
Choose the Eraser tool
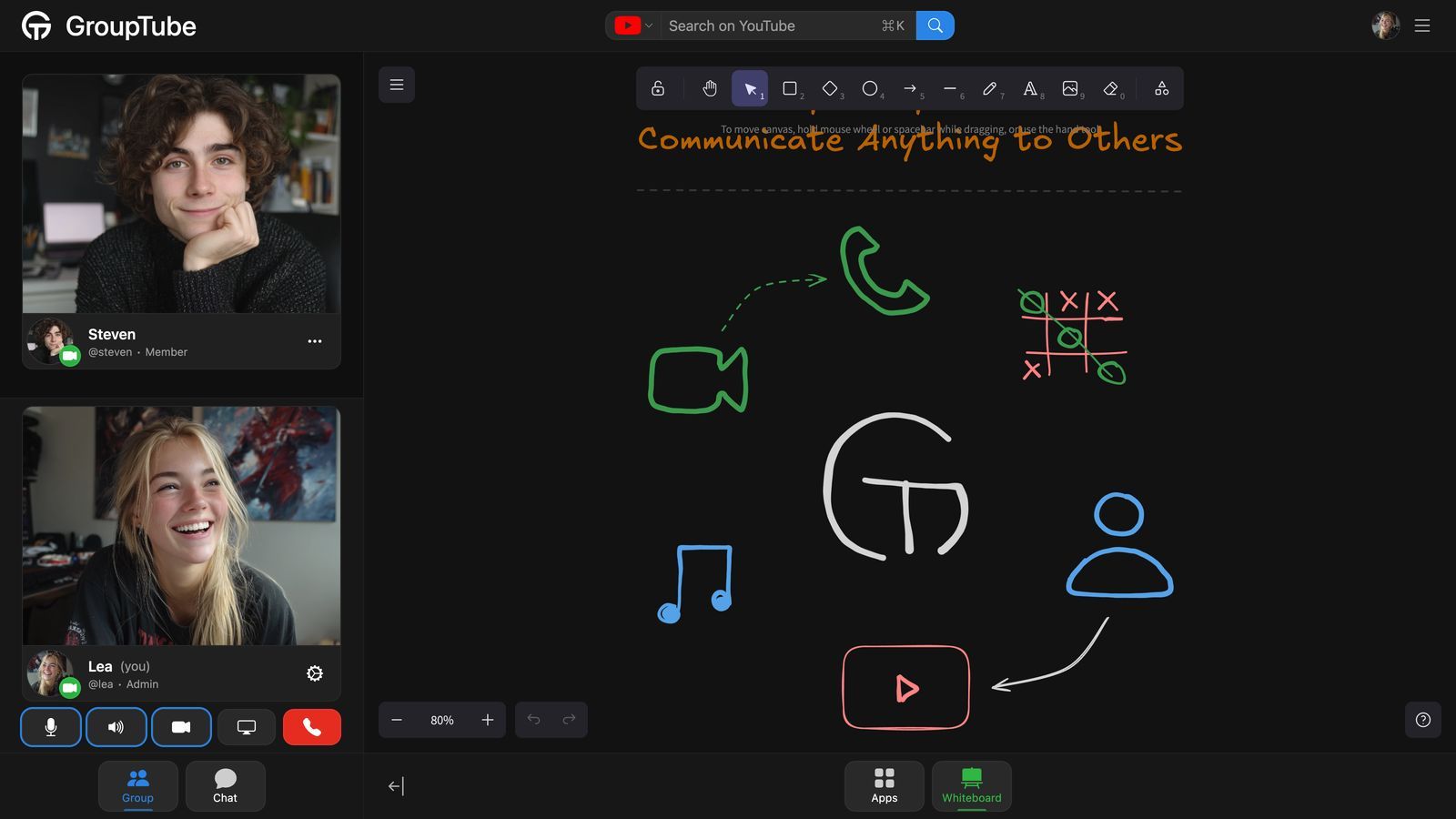(1110, 88)
